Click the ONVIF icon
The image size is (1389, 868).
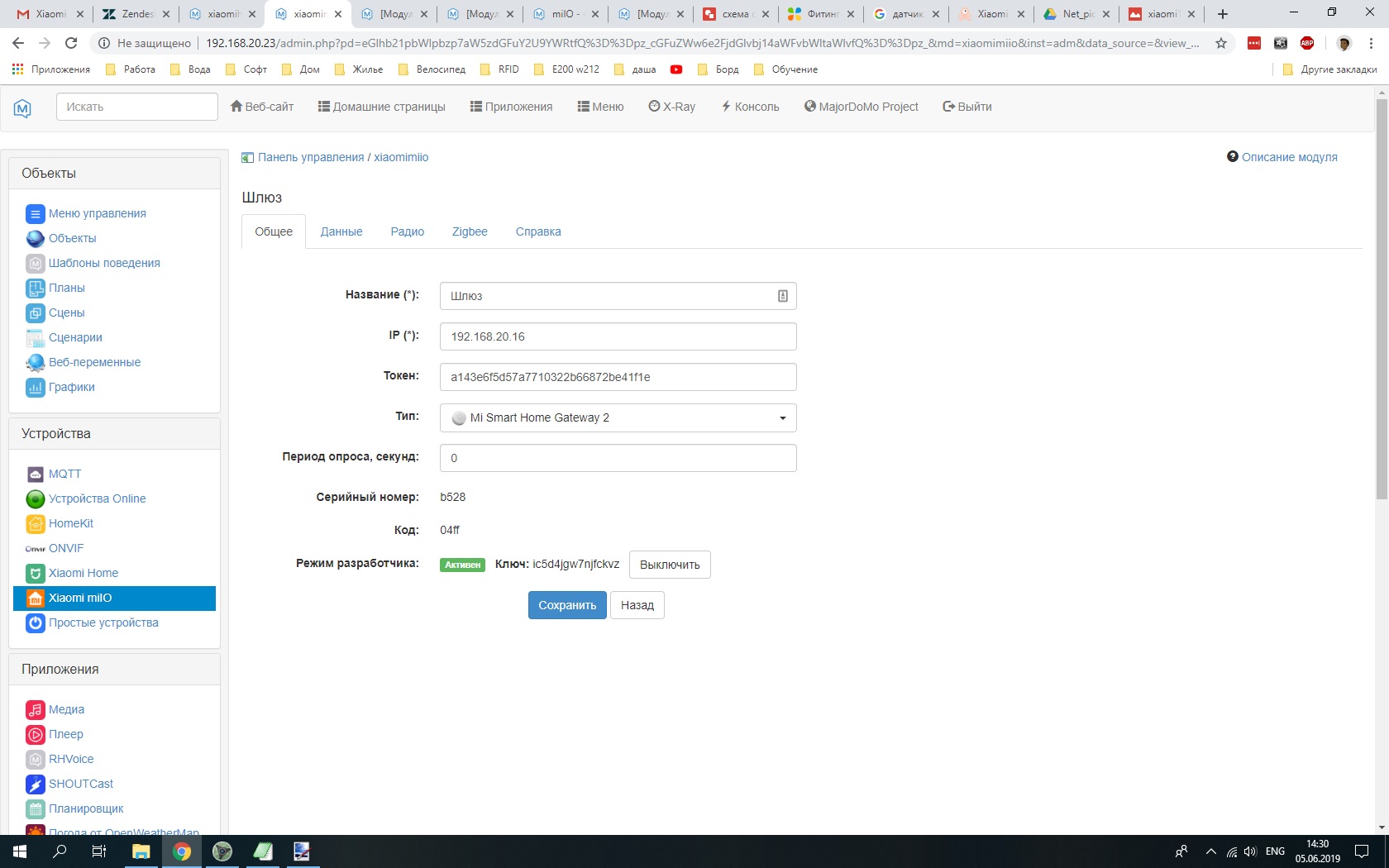(x=35, y=549)
